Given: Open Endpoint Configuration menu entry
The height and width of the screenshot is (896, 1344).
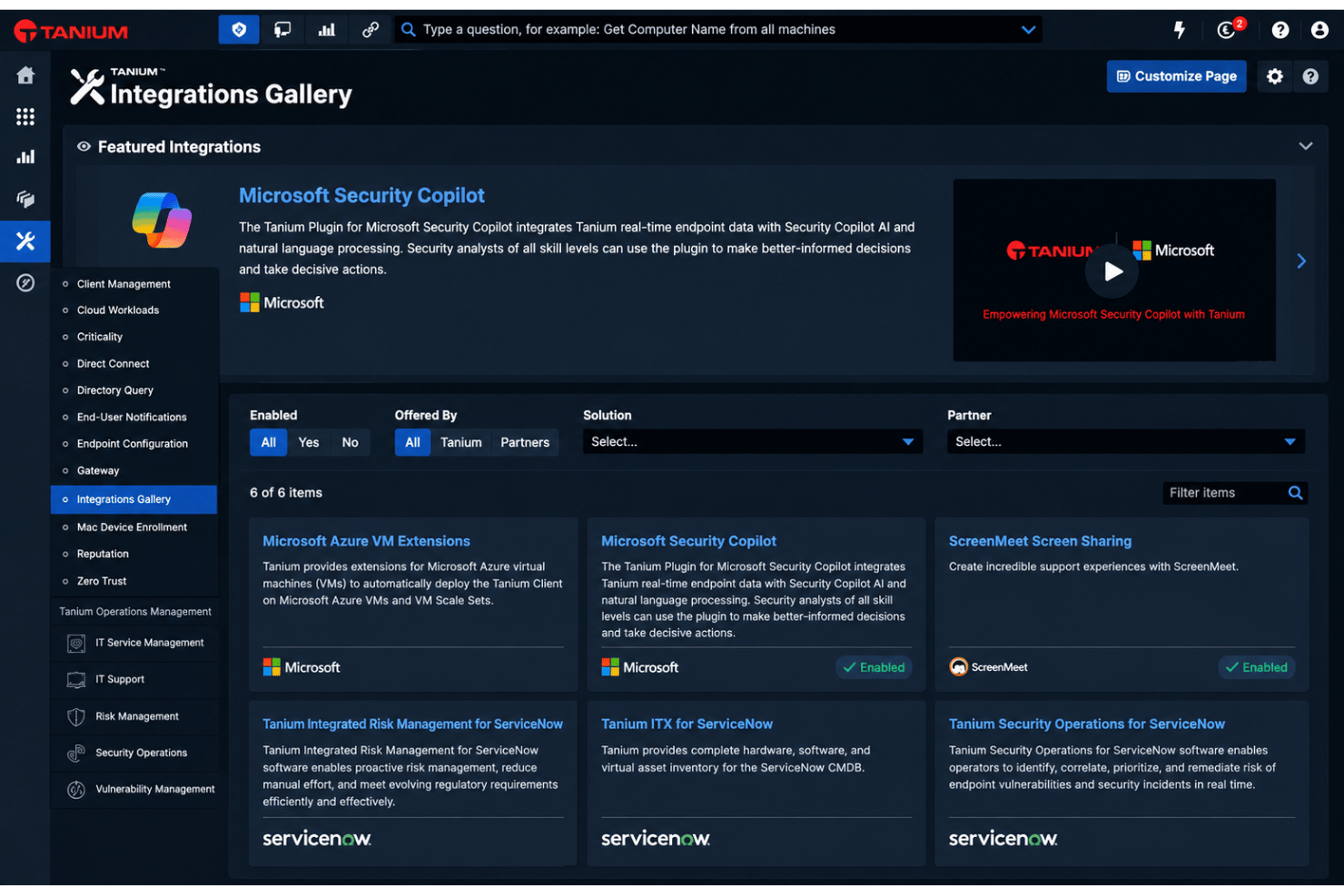Looking at the screenshot, I should coord(133,445).
